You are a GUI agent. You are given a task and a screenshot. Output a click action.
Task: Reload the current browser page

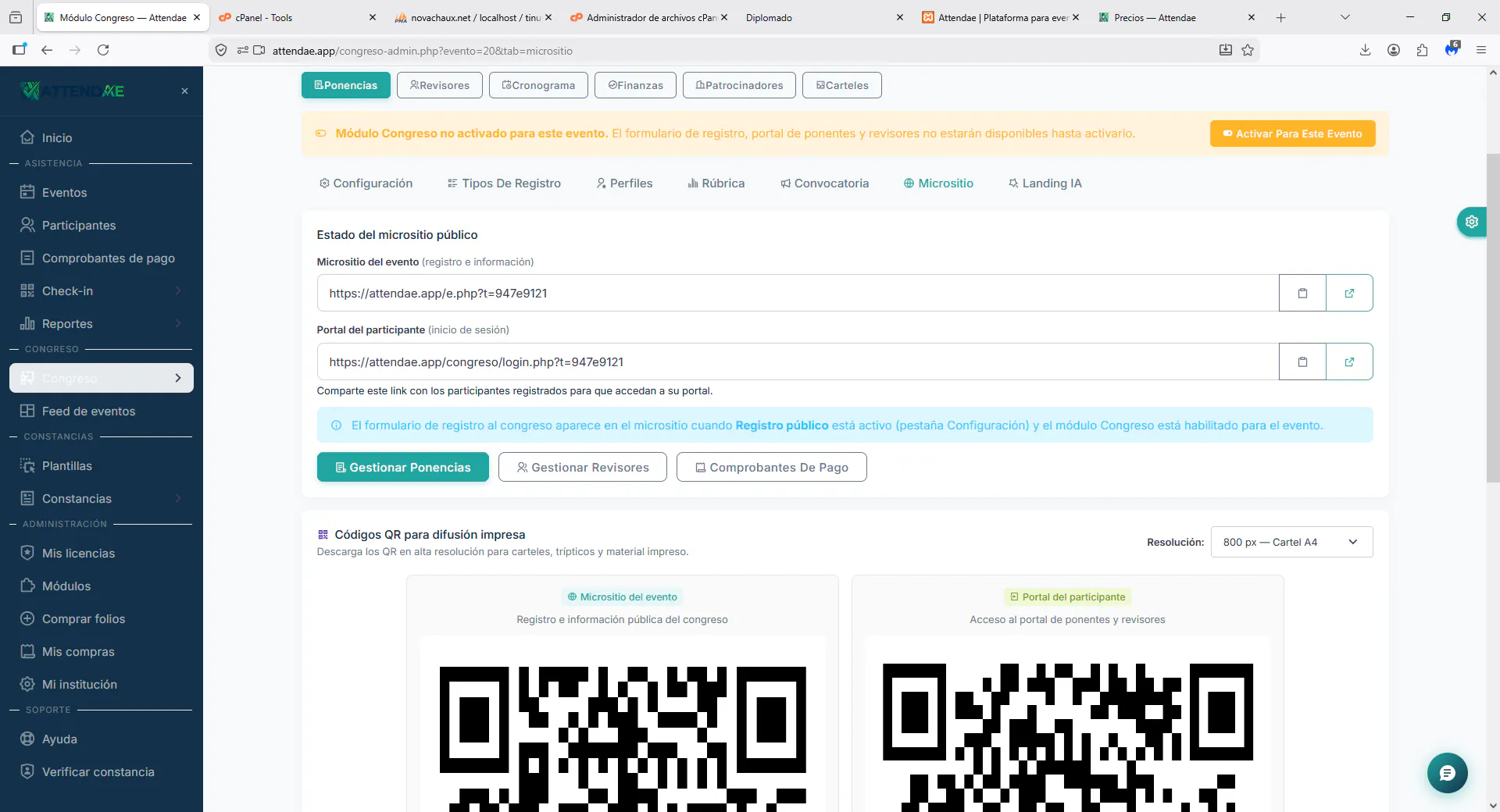tap(103, 50)
